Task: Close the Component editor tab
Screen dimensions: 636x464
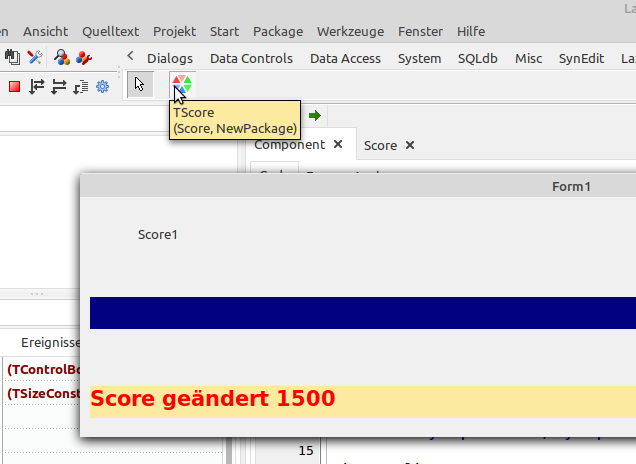Action: point(338,144)
